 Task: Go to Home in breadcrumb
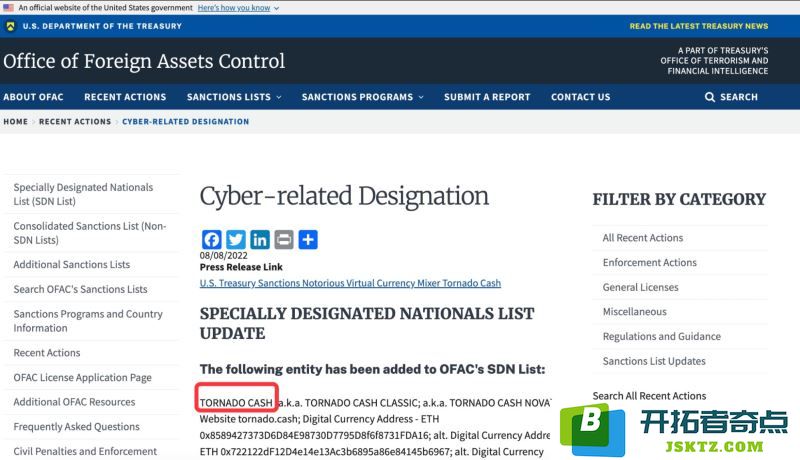(15, 121)
